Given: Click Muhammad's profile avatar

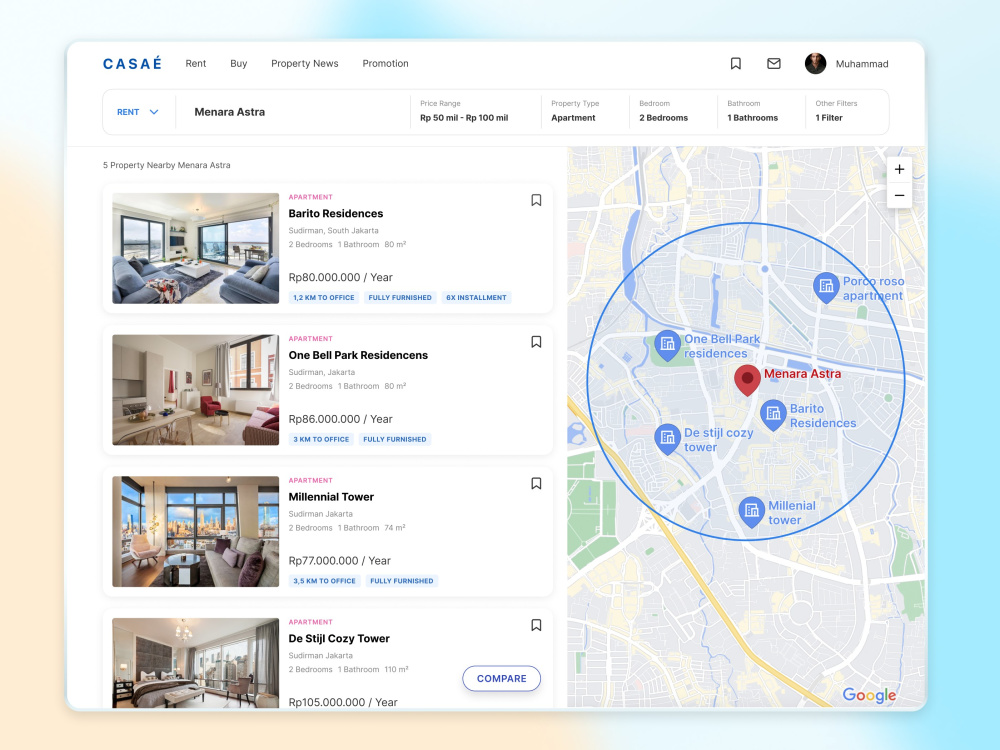Looking at the screenshot, I should point(815,64).
